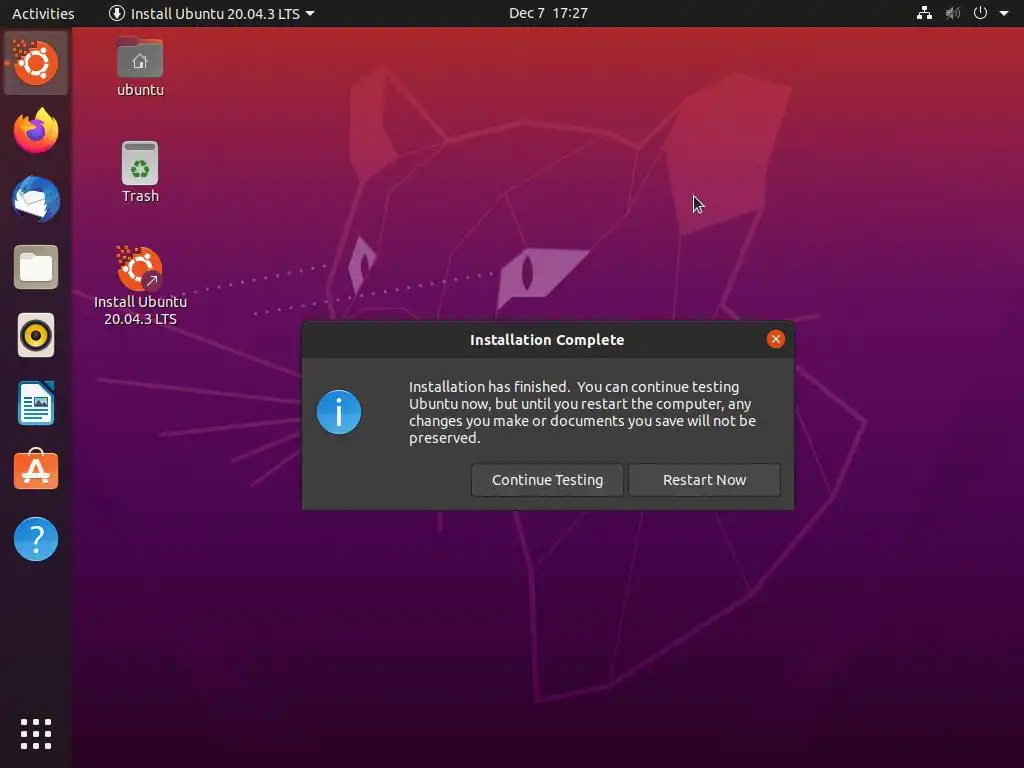
Task: Open Ubuntu Software from dock
Action: tap(36, 470)
